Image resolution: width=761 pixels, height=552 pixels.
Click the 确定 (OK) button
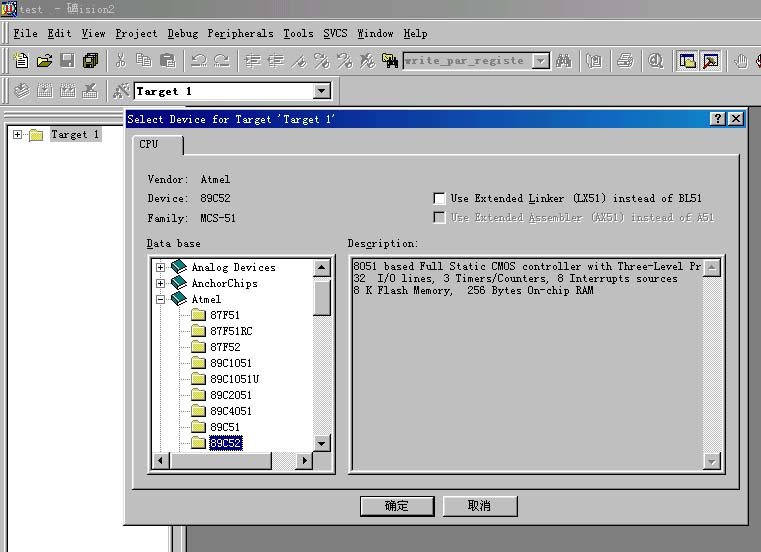397,506
